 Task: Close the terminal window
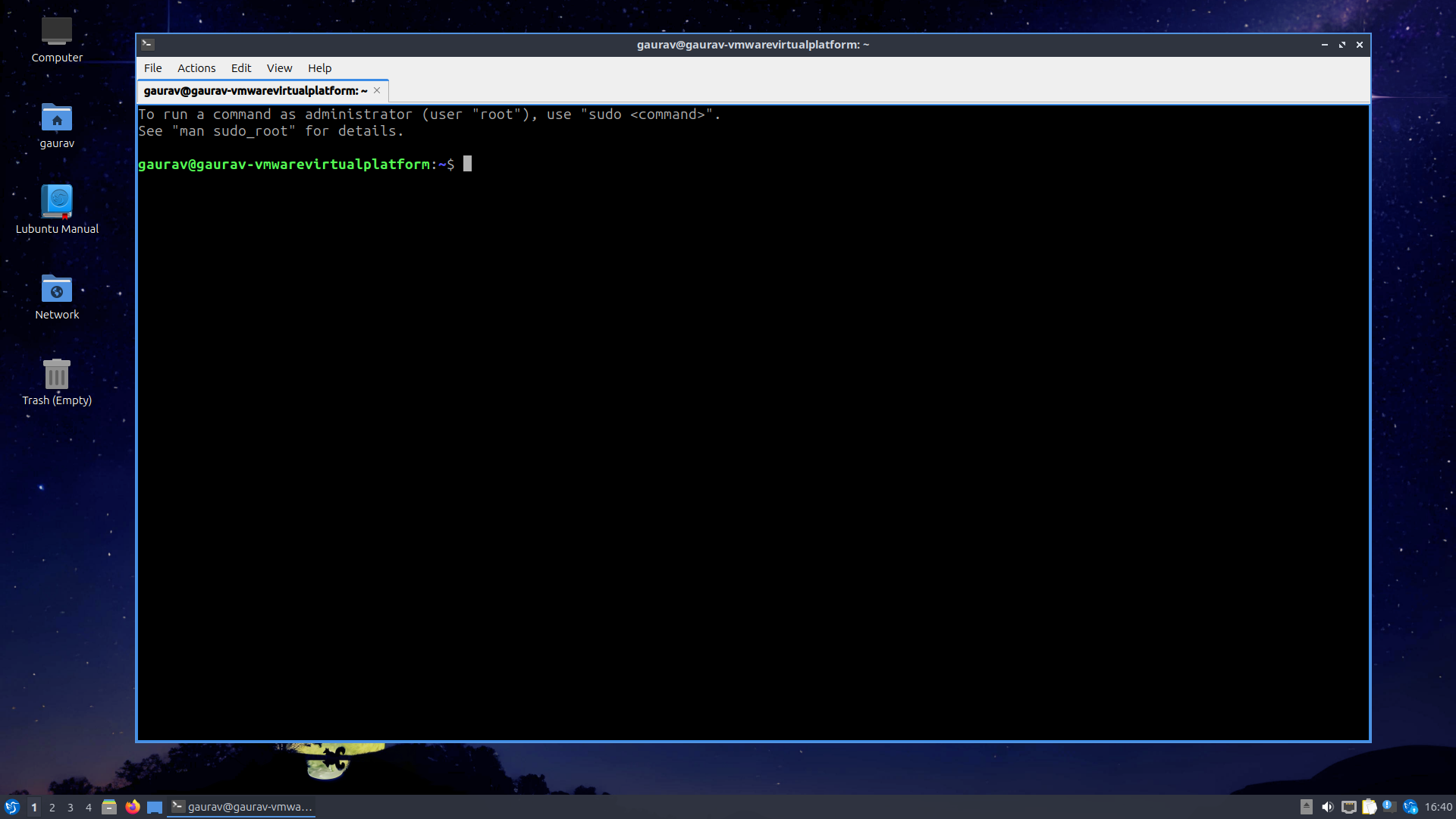(1360, 45)
